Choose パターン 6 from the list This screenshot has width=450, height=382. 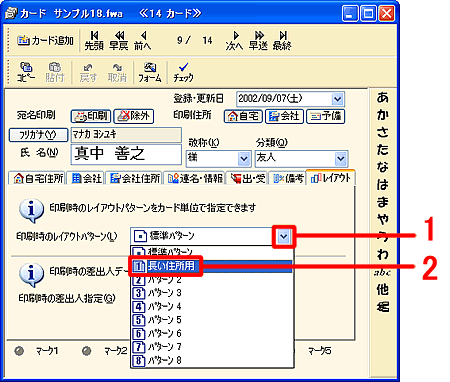(212, 333)
